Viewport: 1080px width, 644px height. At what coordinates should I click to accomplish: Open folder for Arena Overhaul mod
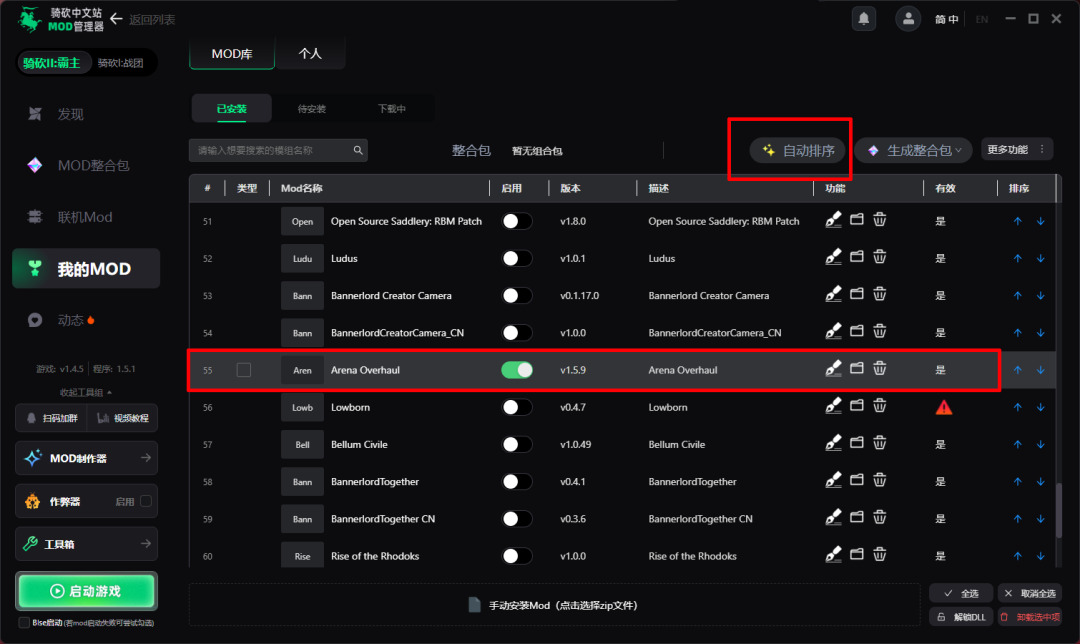[x=856, y=368]
